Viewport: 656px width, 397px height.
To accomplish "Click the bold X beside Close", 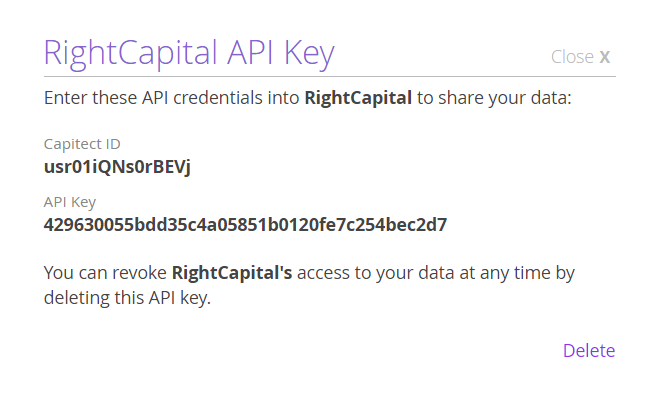I will (605, 57).
